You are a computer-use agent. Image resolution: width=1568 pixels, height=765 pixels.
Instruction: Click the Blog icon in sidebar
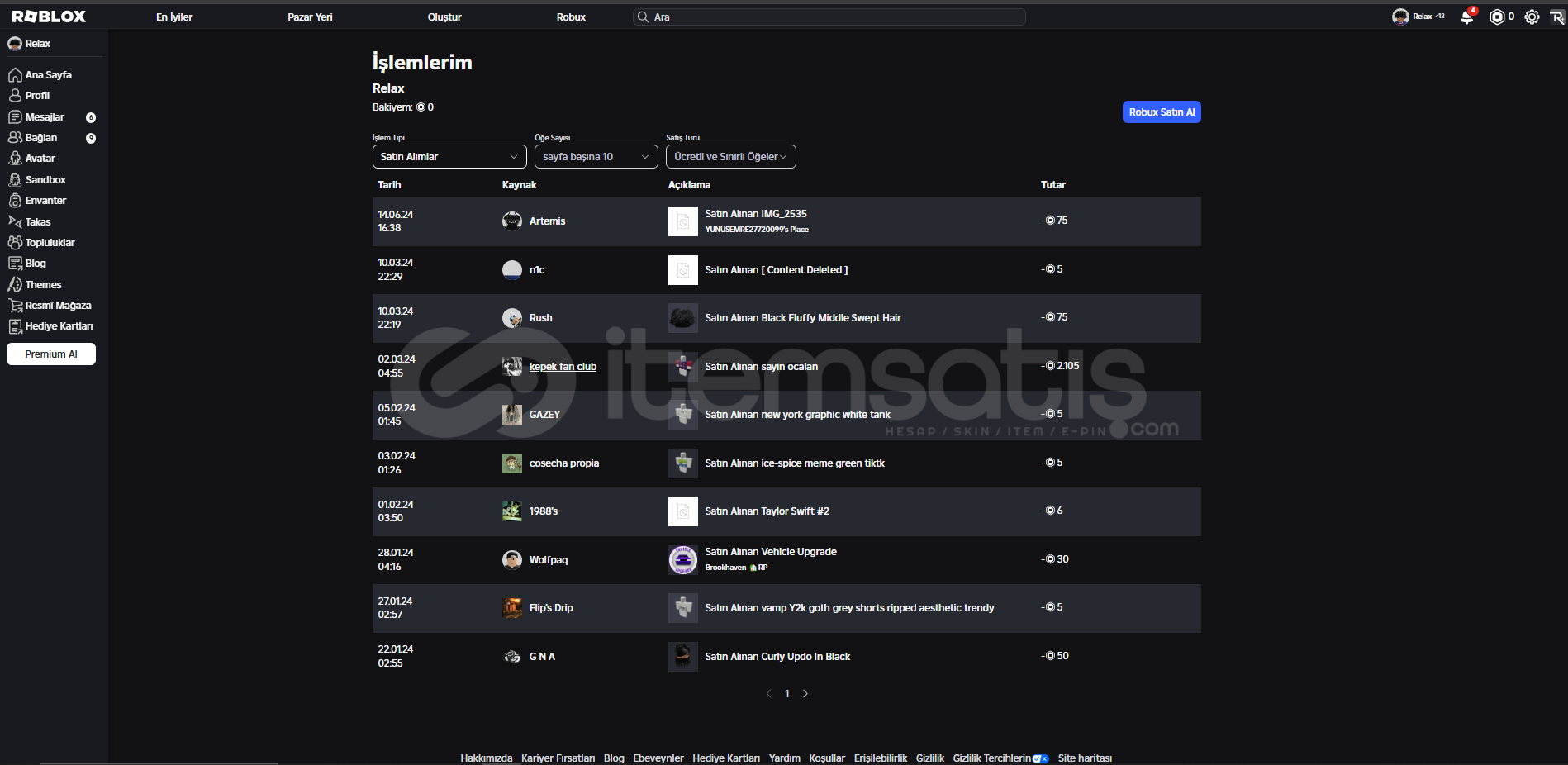[x=15, y=264]
